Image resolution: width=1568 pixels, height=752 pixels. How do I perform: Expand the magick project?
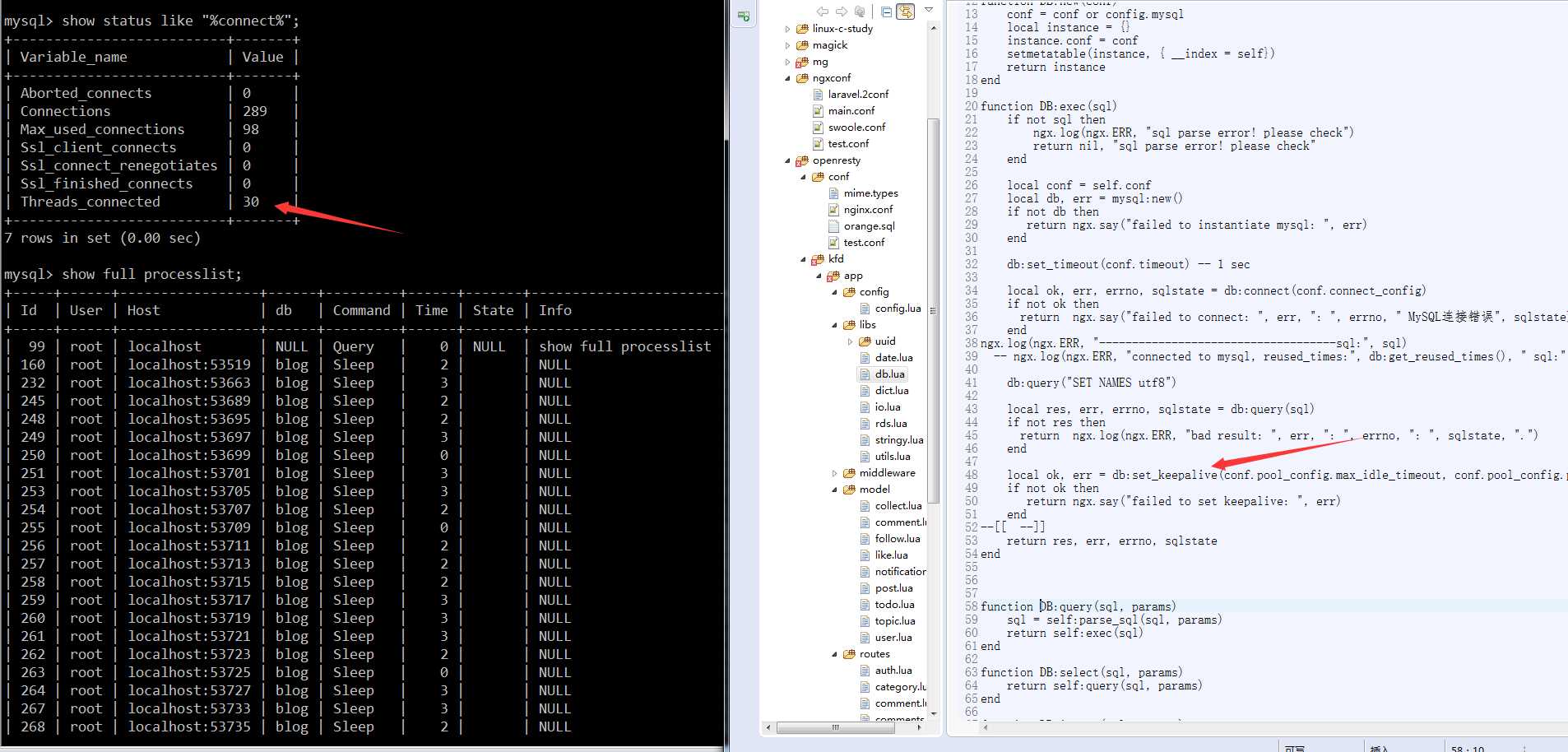(x=787, y=45)
